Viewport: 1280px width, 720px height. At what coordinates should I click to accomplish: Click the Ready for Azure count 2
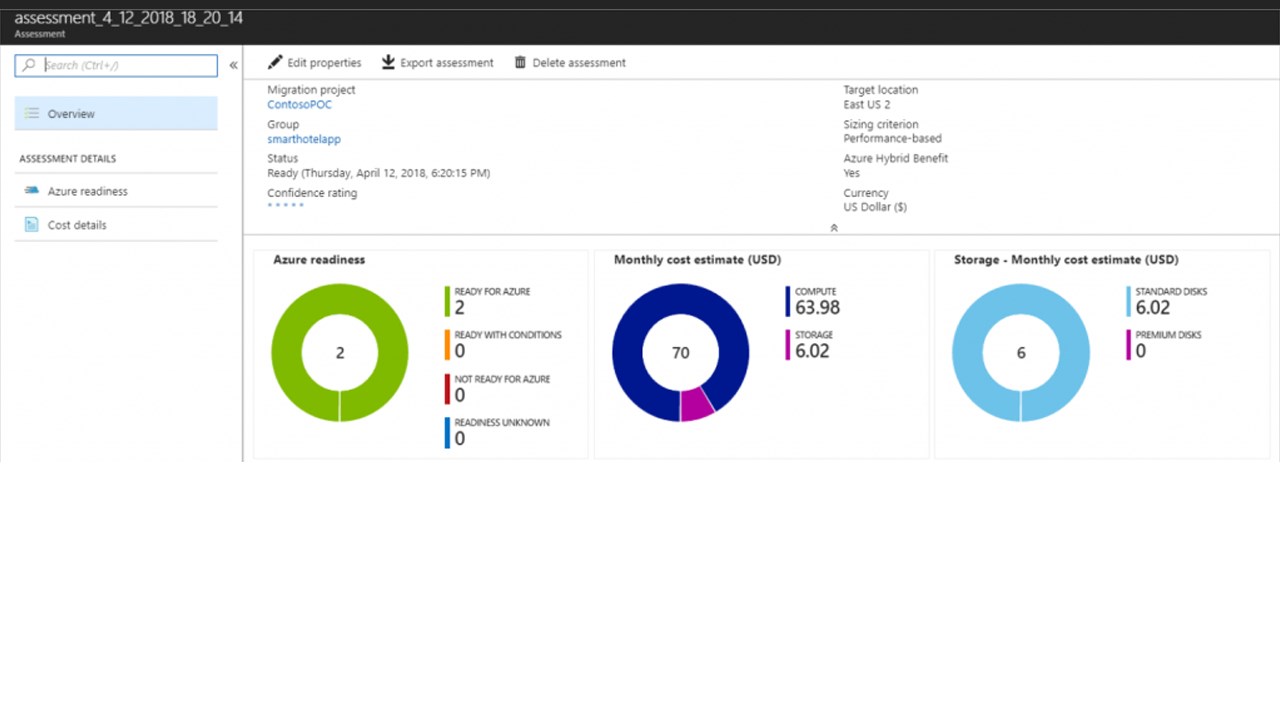pos(460,308)
